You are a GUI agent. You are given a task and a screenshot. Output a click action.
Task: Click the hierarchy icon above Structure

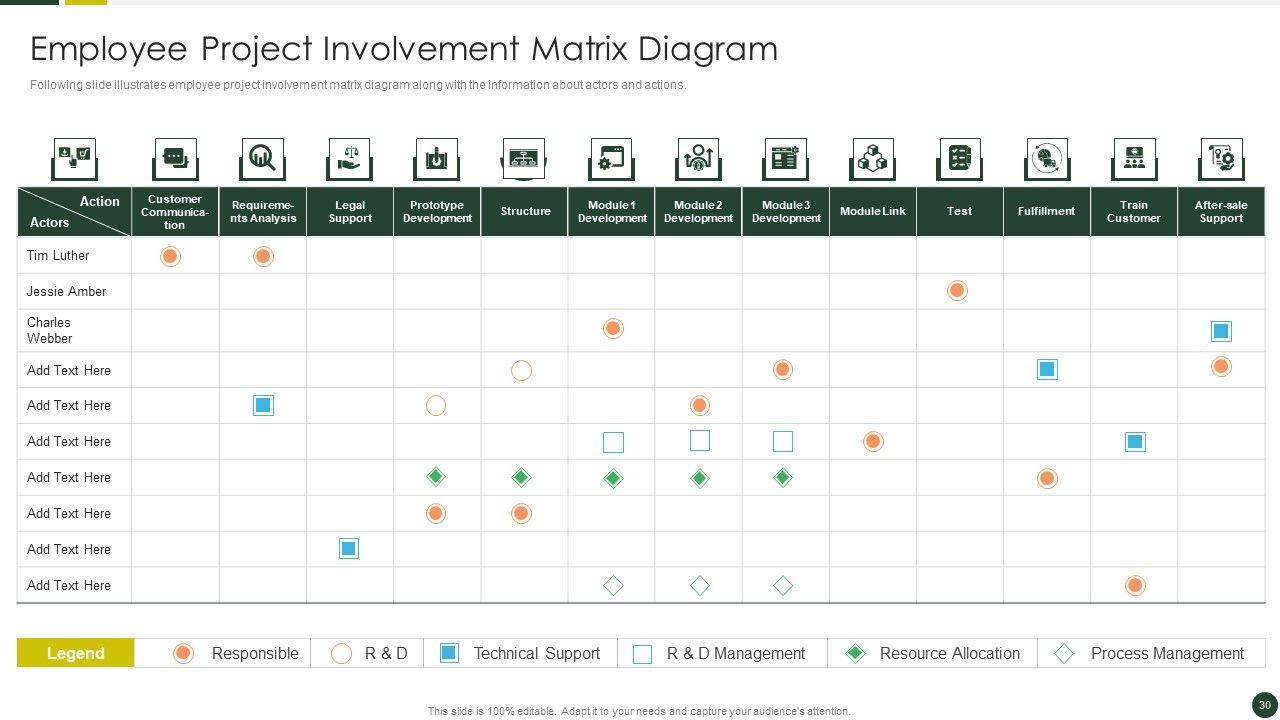coord(523,159)
